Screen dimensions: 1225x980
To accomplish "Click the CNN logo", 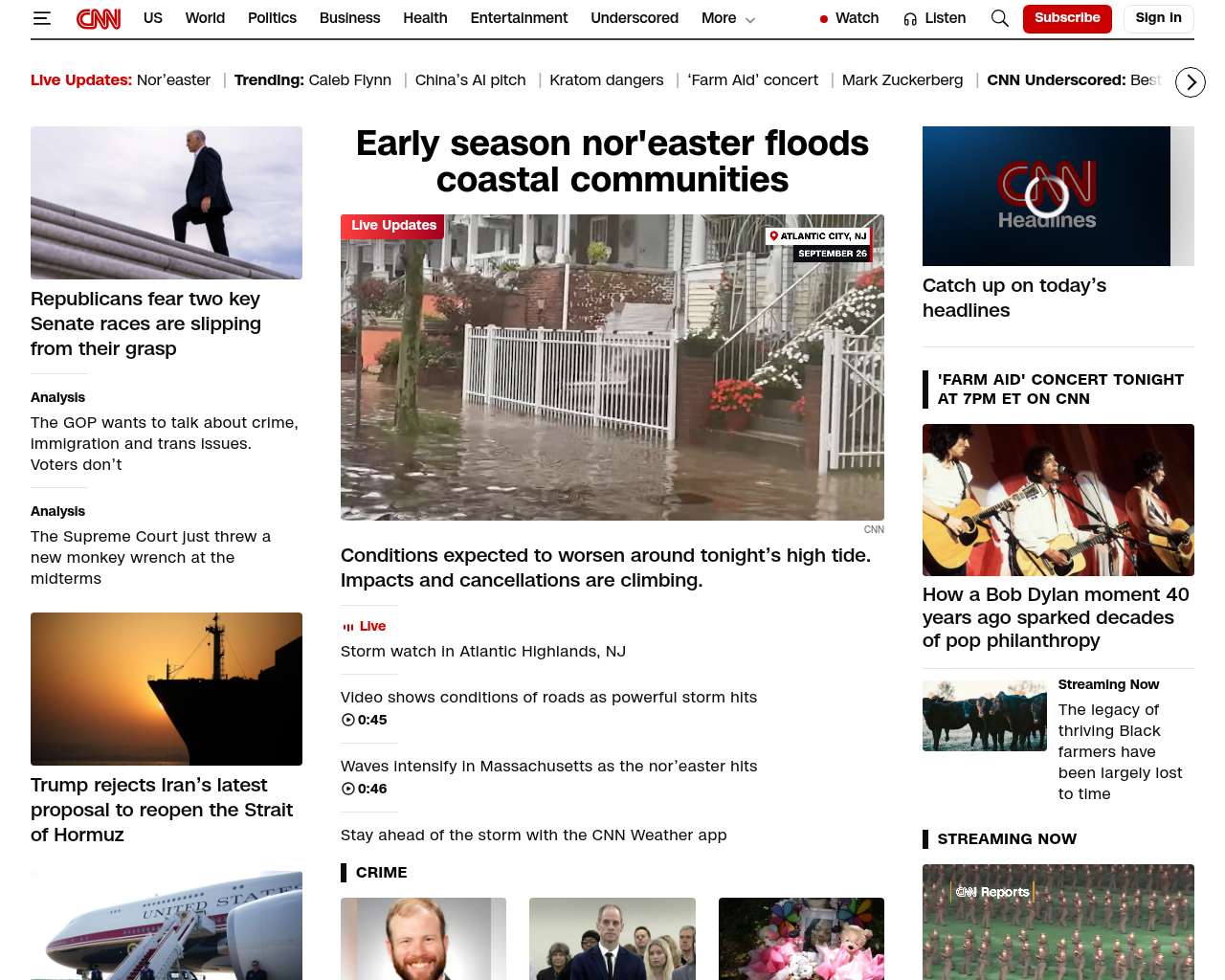I will pos(99,18).
